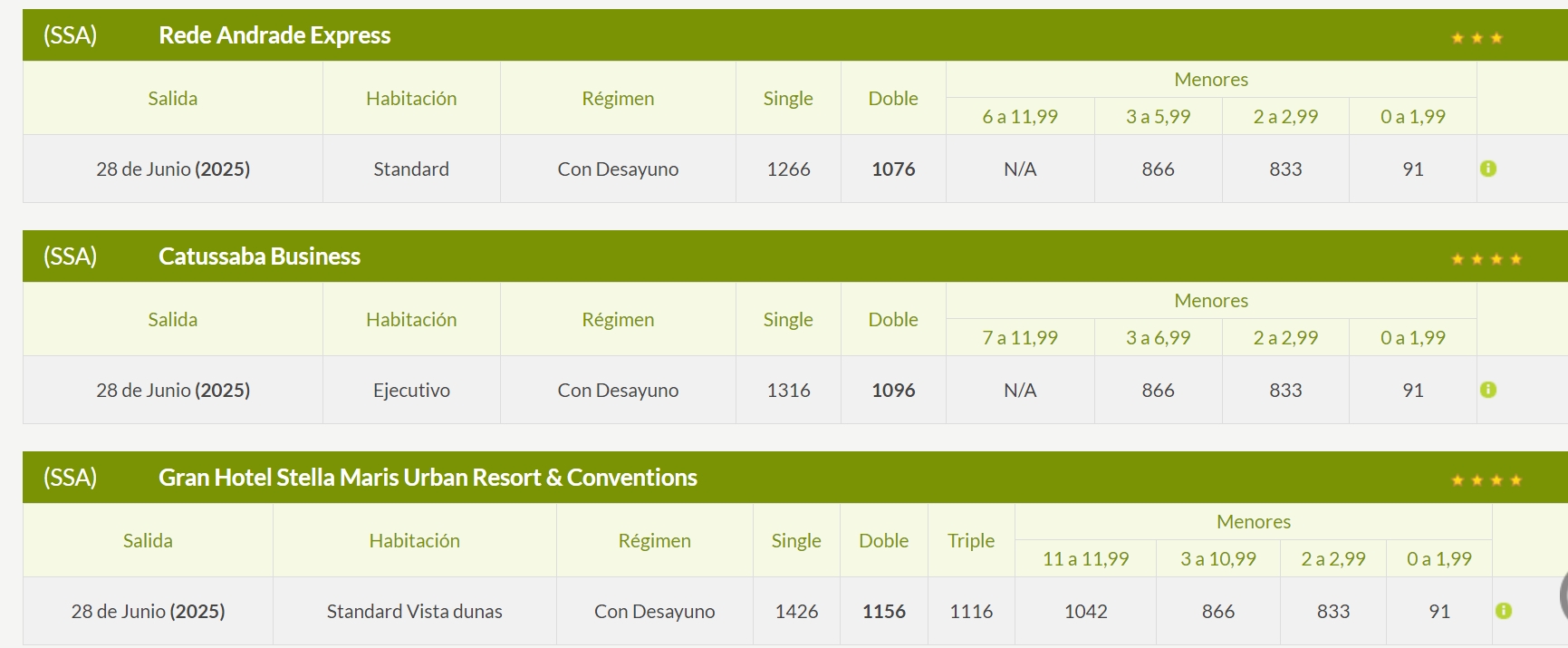The width and height of the screenshot is (1568, 648).
Task: Click the 1266 Single price cell
Action: [788, 169]
